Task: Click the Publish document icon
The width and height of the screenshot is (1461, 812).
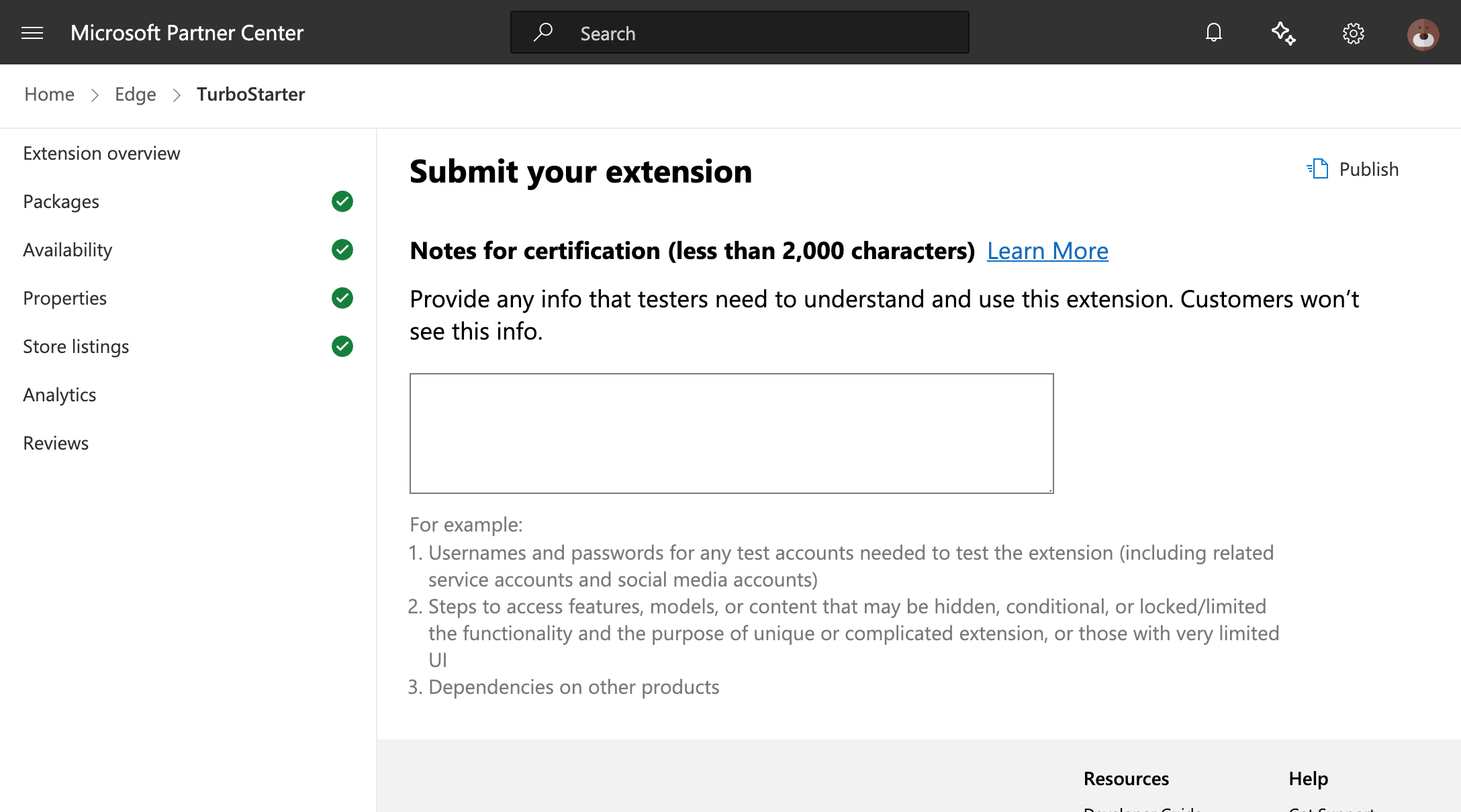Action: tap(1318, 168)
